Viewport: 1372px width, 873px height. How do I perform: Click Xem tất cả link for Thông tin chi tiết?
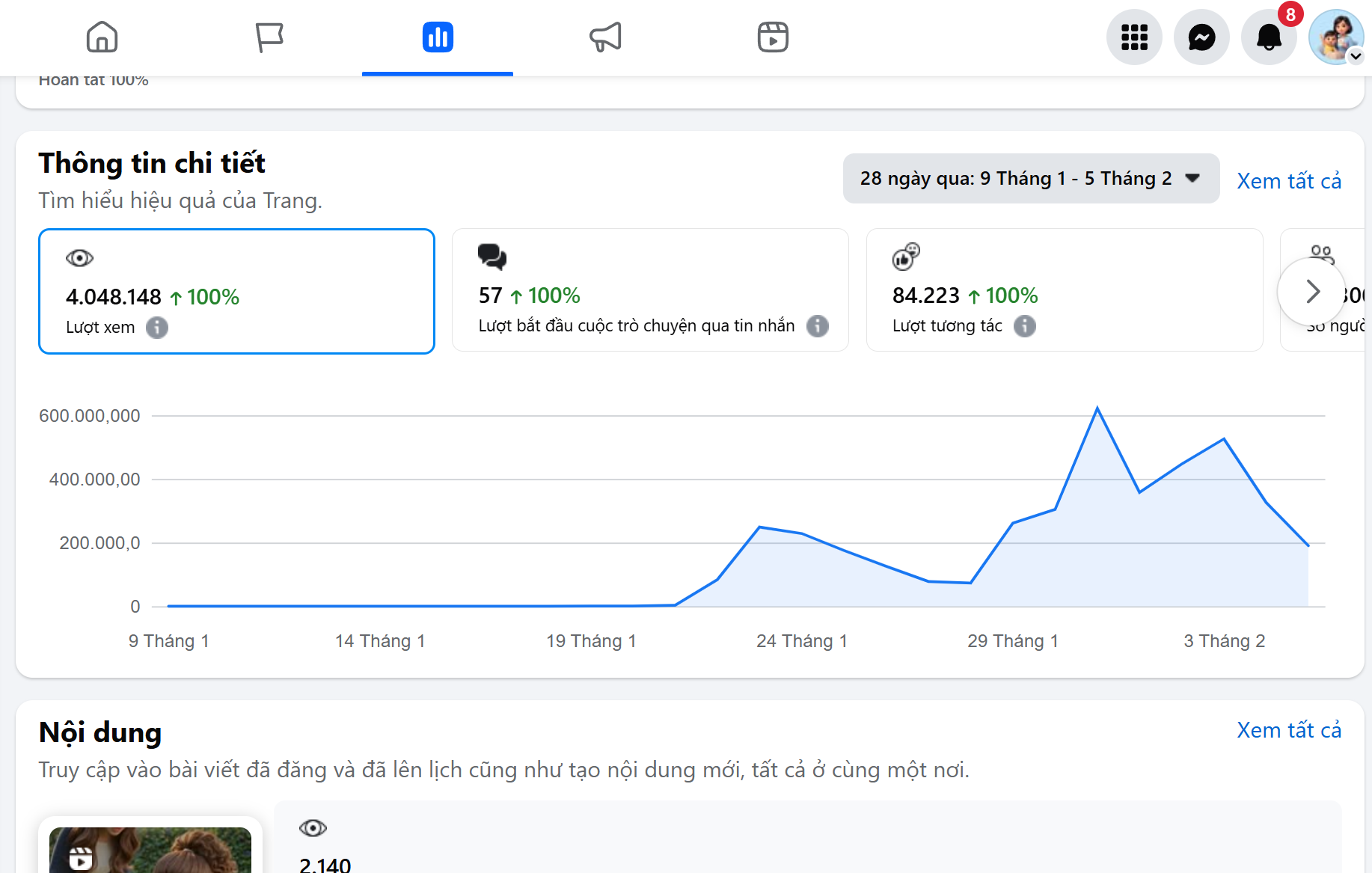coord(1288,181)
